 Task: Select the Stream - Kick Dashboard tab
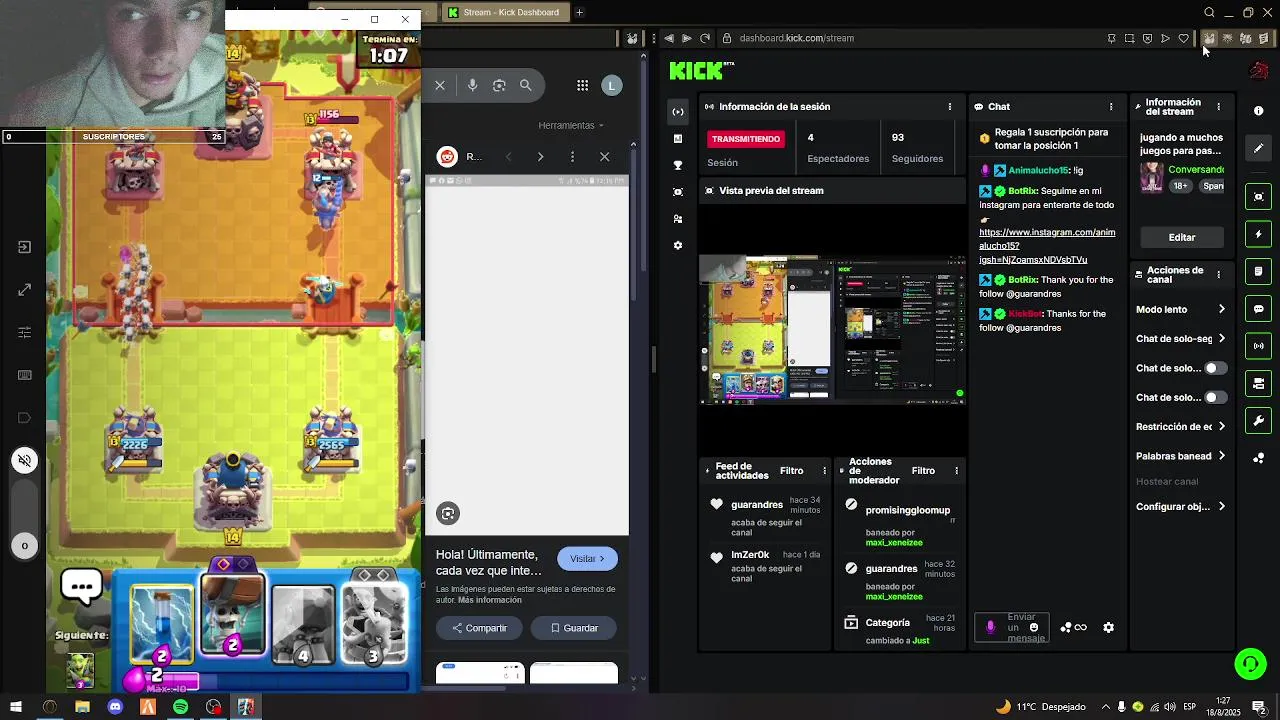(x=508, y=12)
